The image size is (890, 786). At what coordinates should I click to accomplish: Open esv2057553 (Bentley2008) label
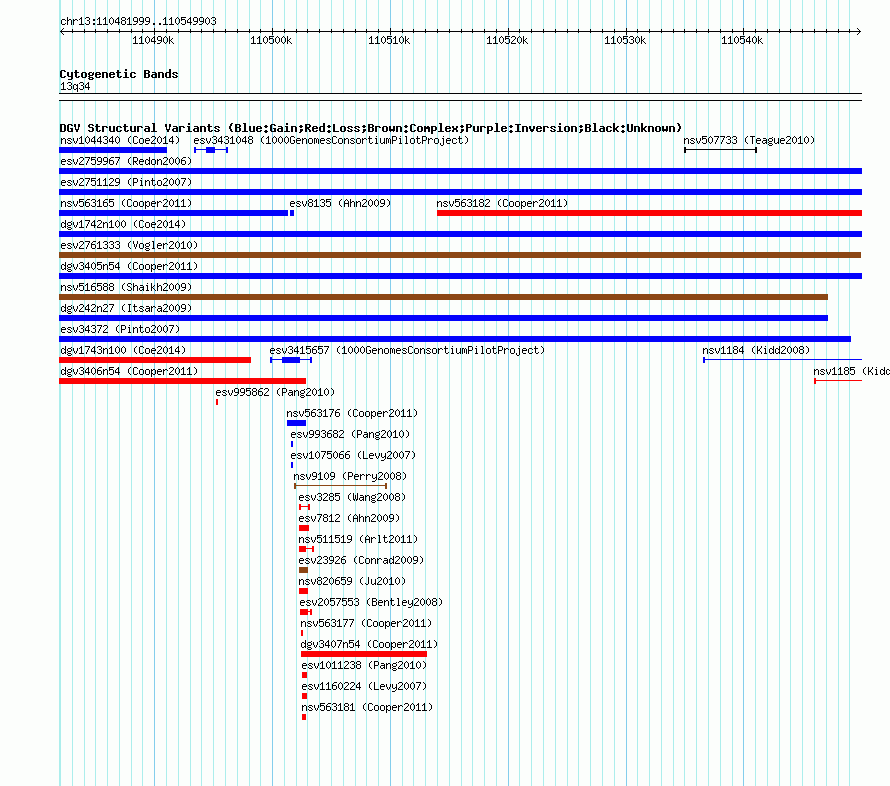tap(371, 602)
